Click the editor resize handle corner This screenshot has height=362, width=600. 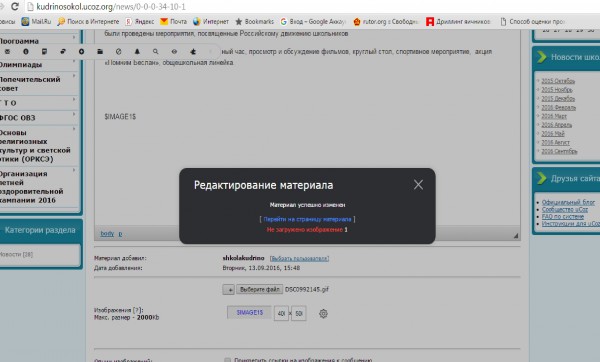click(515, 236)
